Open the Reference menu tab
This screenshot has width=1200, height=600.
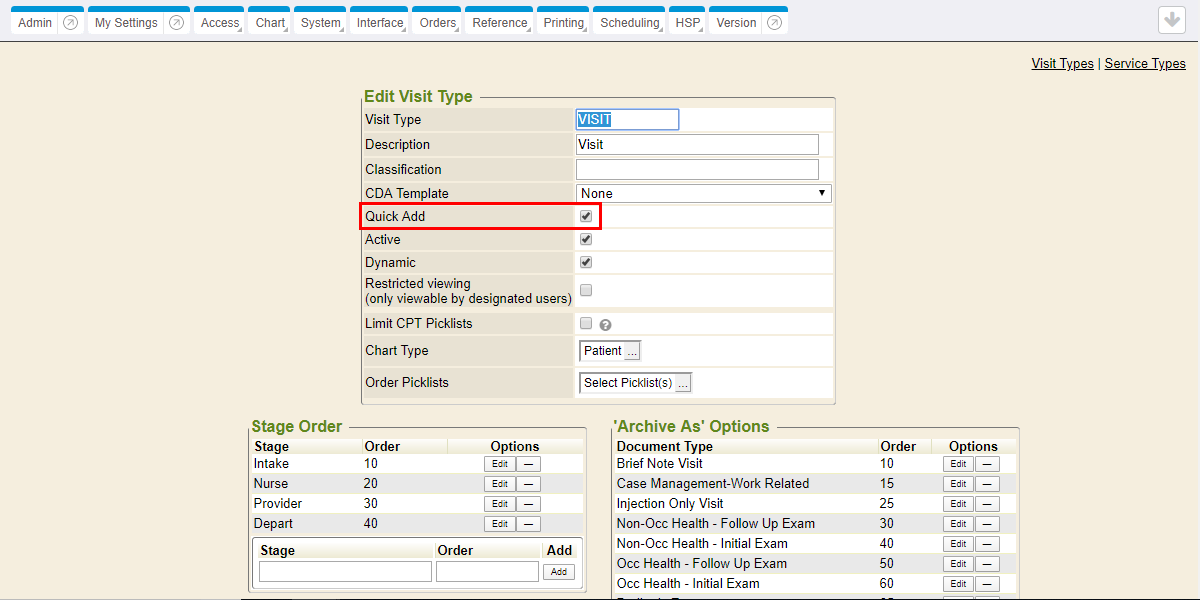point(500,23)
